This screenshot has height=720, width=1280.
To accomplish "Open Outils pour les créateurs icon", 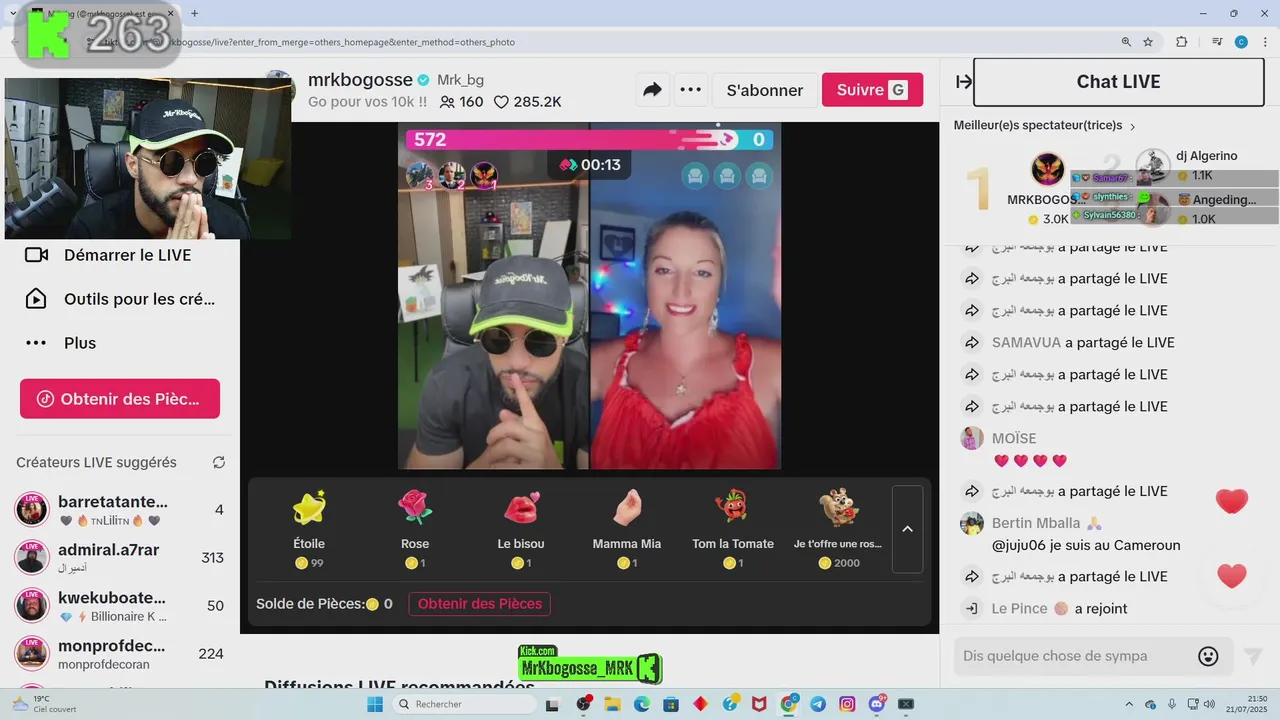I will tap(36, 299).
